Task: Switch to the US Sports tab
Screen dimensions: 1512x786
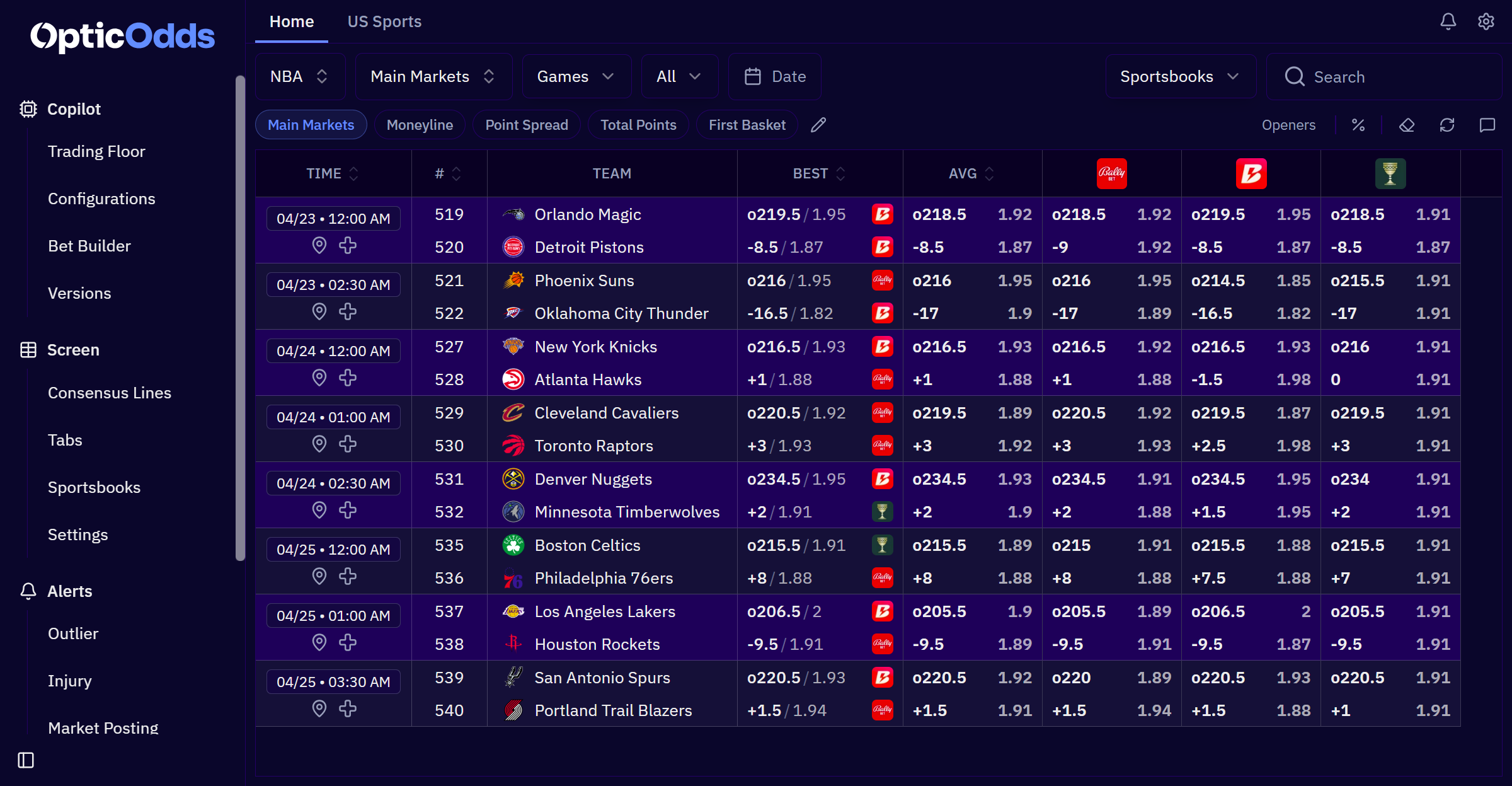Action: point(384,21)
